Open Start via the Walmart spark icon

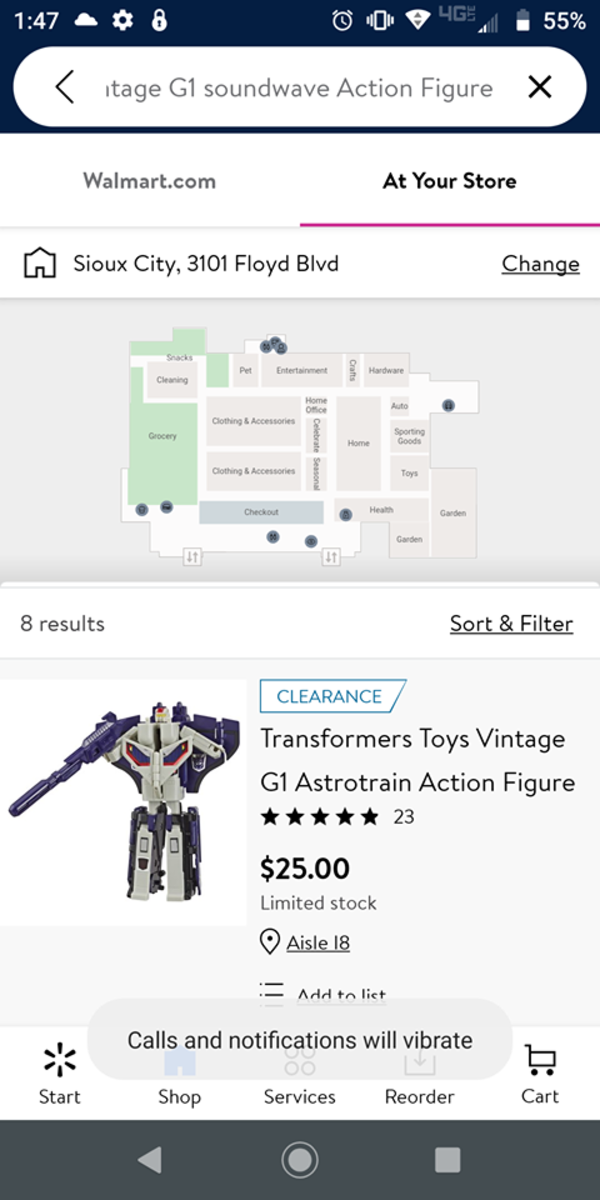[x=60, y=1059]
